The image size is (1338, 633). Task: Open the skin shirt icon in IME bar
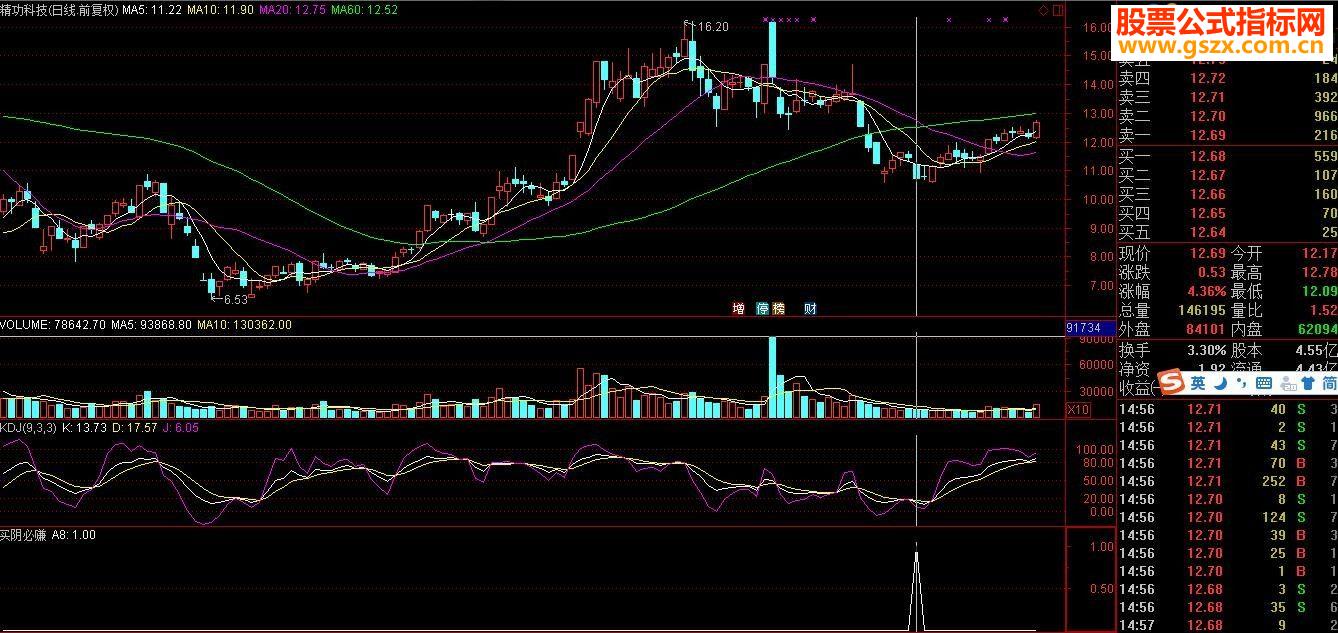pyautogui.click(x=1307, y=383)
